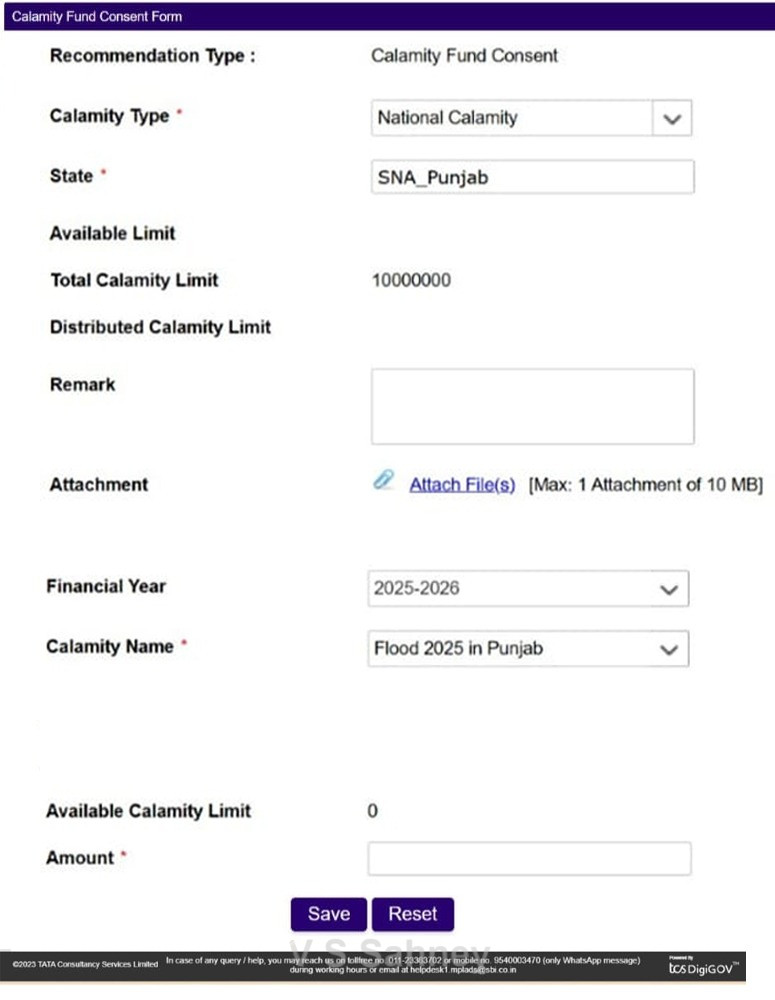This screenshot has width=775, height=1000.
Task: Expand the Financial Year dropdown
Action: point(668,589)
